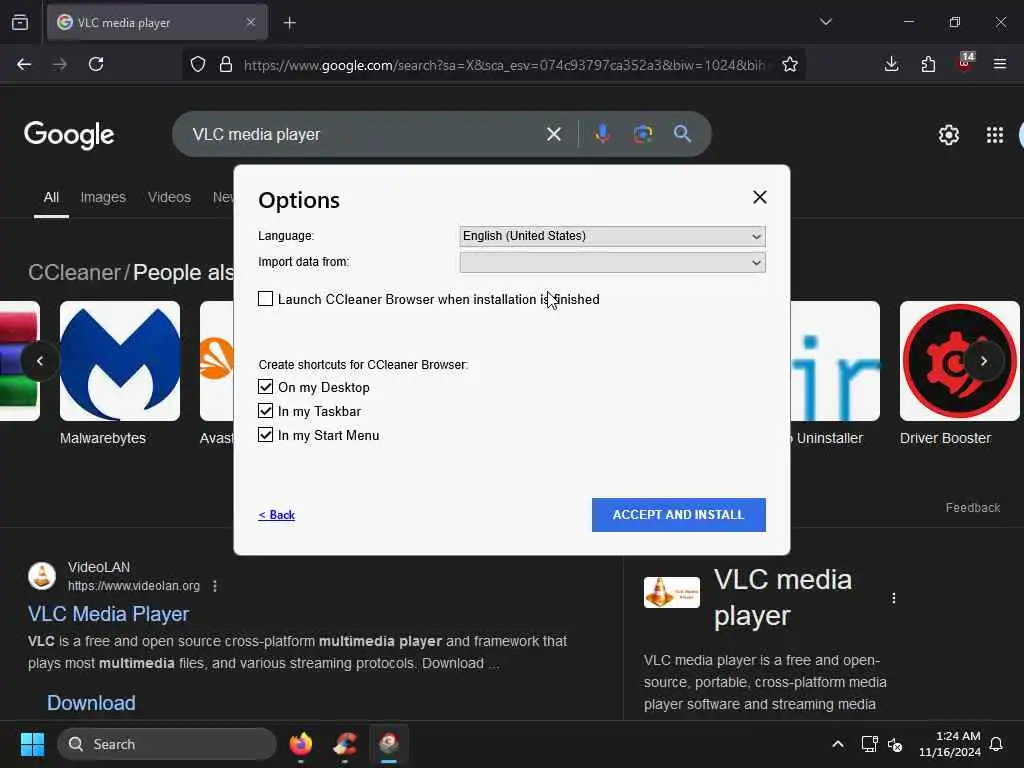Open Firefox View recent browsing icon
Screen dimensions: 1024x768
(x=20, y=23)
